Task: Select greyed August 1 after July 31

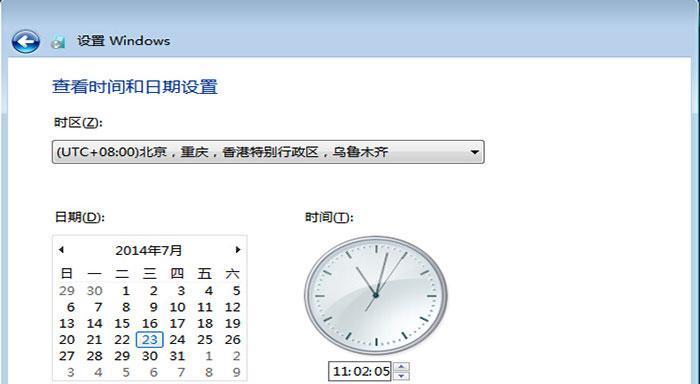Action: (208, 356)
